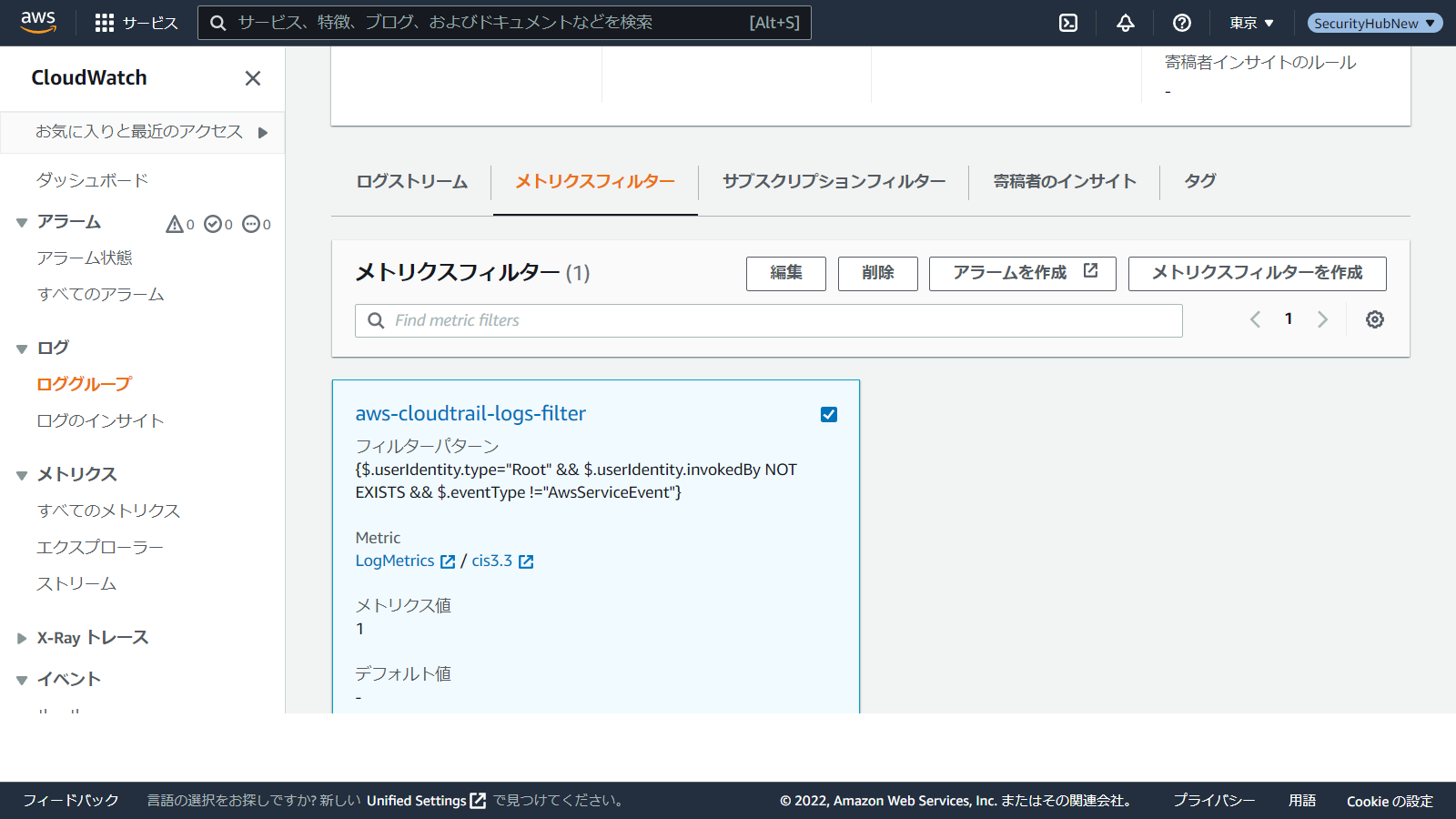This screenshot has height=819, width=1456.
Task: Close the CloudWatch side navigation panel
Action: tap(253, 78)
